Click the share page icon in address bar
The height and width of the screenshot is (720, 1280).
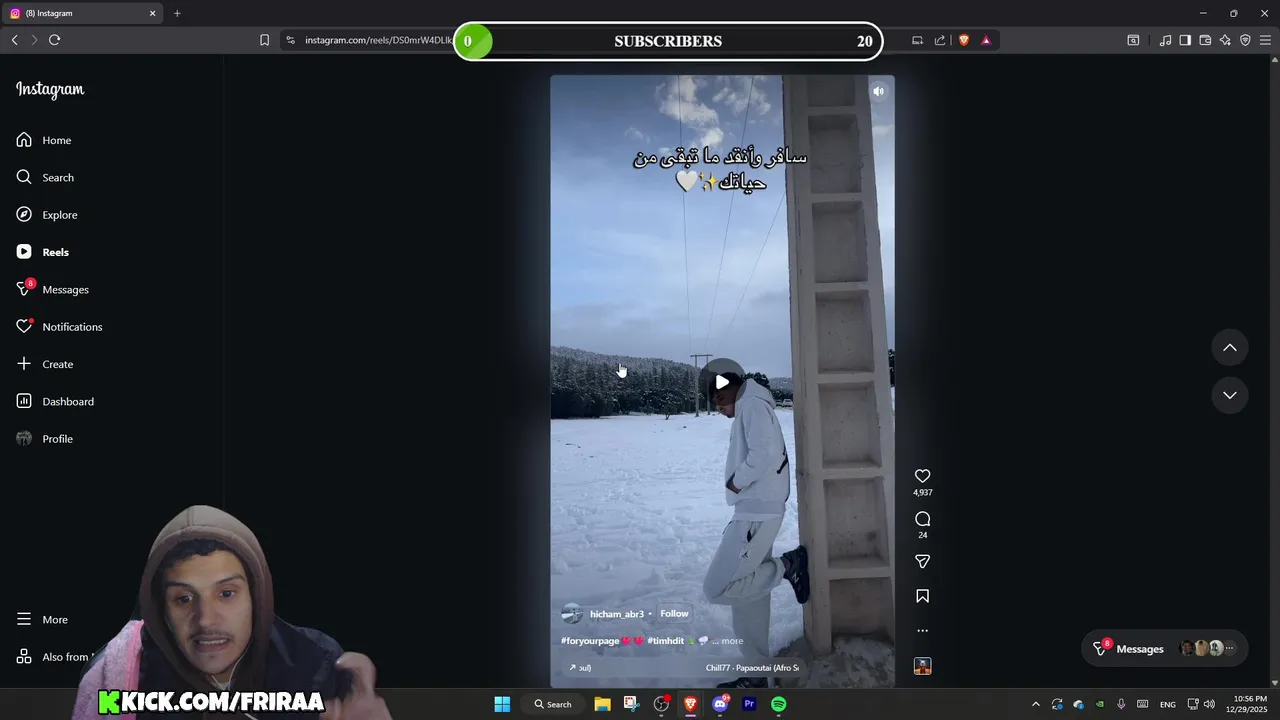click(940, 40)
